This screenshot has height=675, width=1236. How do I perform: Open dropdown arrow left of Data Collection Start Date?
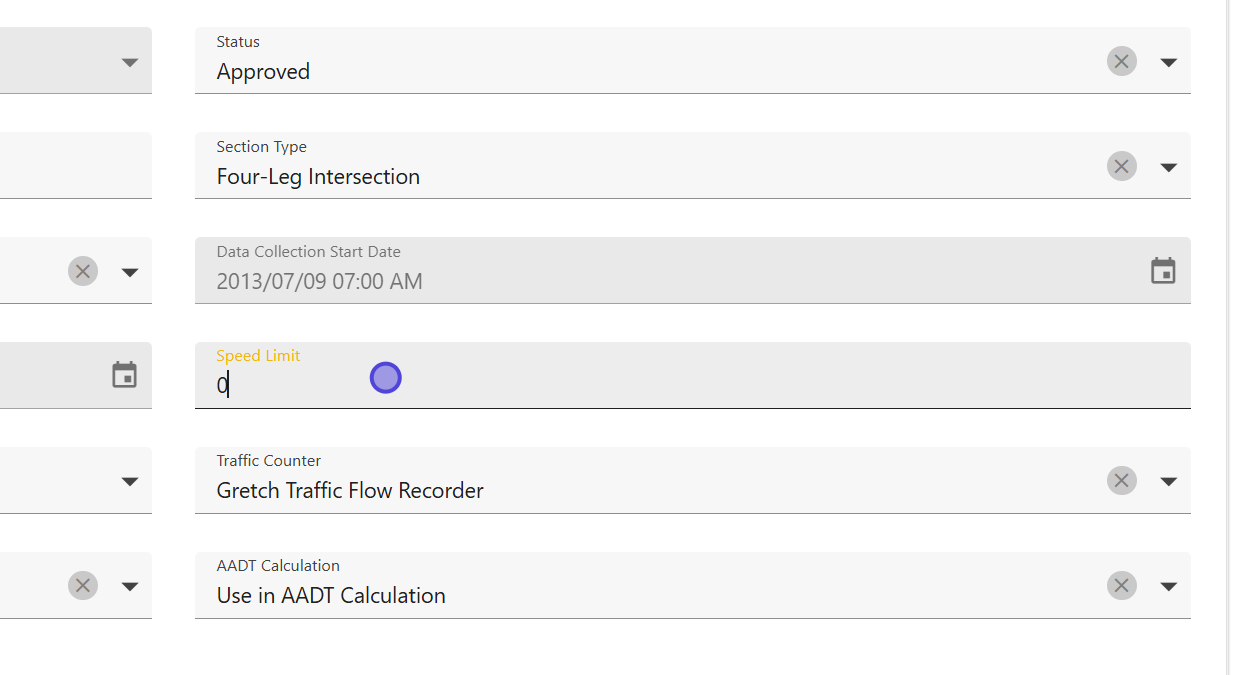(129, 272)
